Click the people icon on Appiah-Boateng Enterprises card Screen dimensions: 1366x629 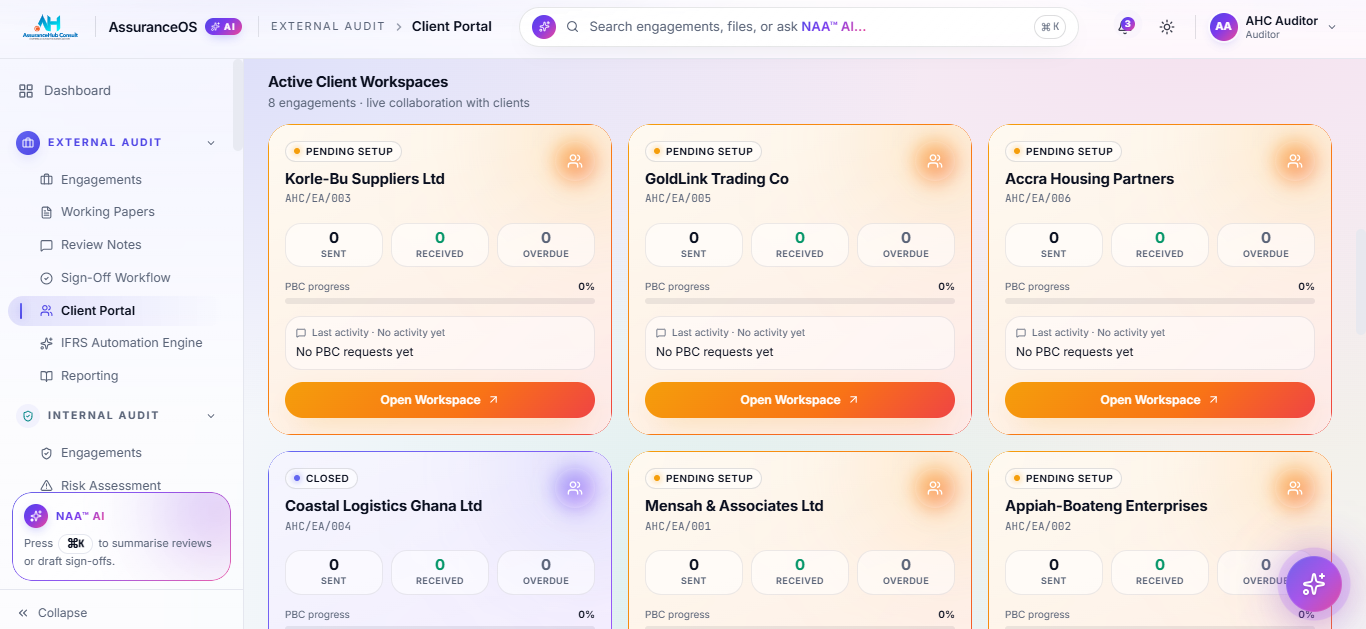(1295, 488)
